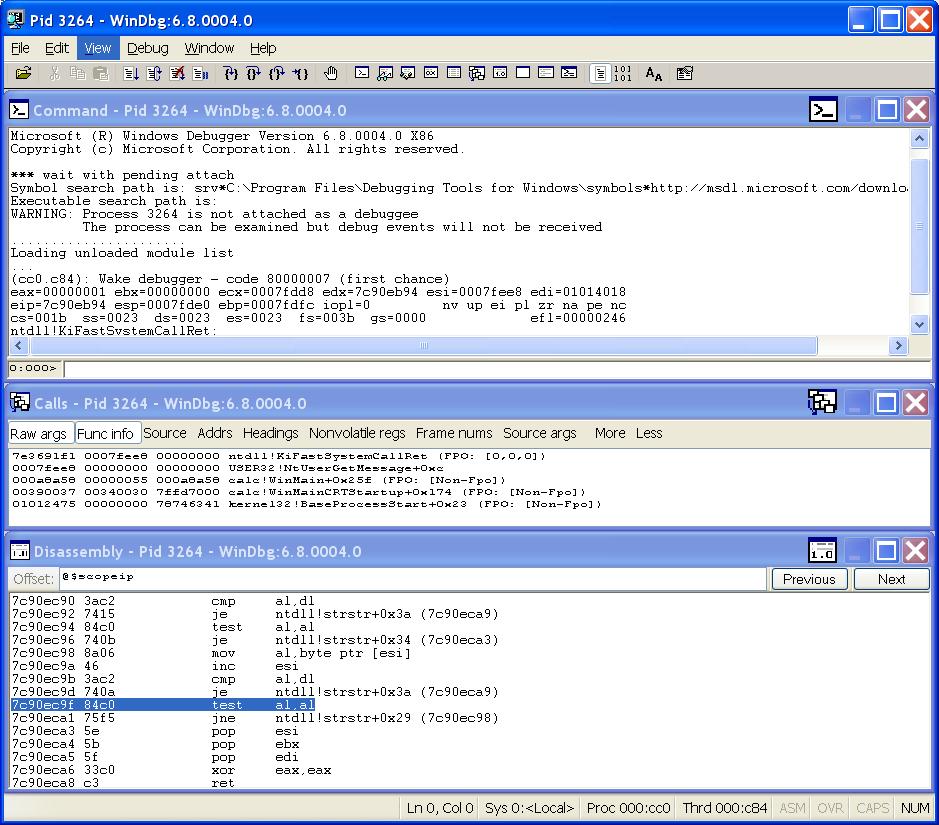
Task: Toggle Source args in Calls window
Action: (540, 433)
